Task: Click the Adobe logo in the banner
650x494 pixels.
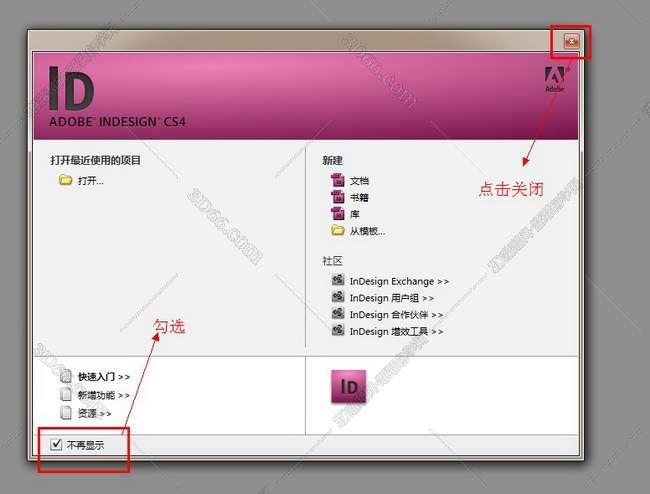Action: 554,80
